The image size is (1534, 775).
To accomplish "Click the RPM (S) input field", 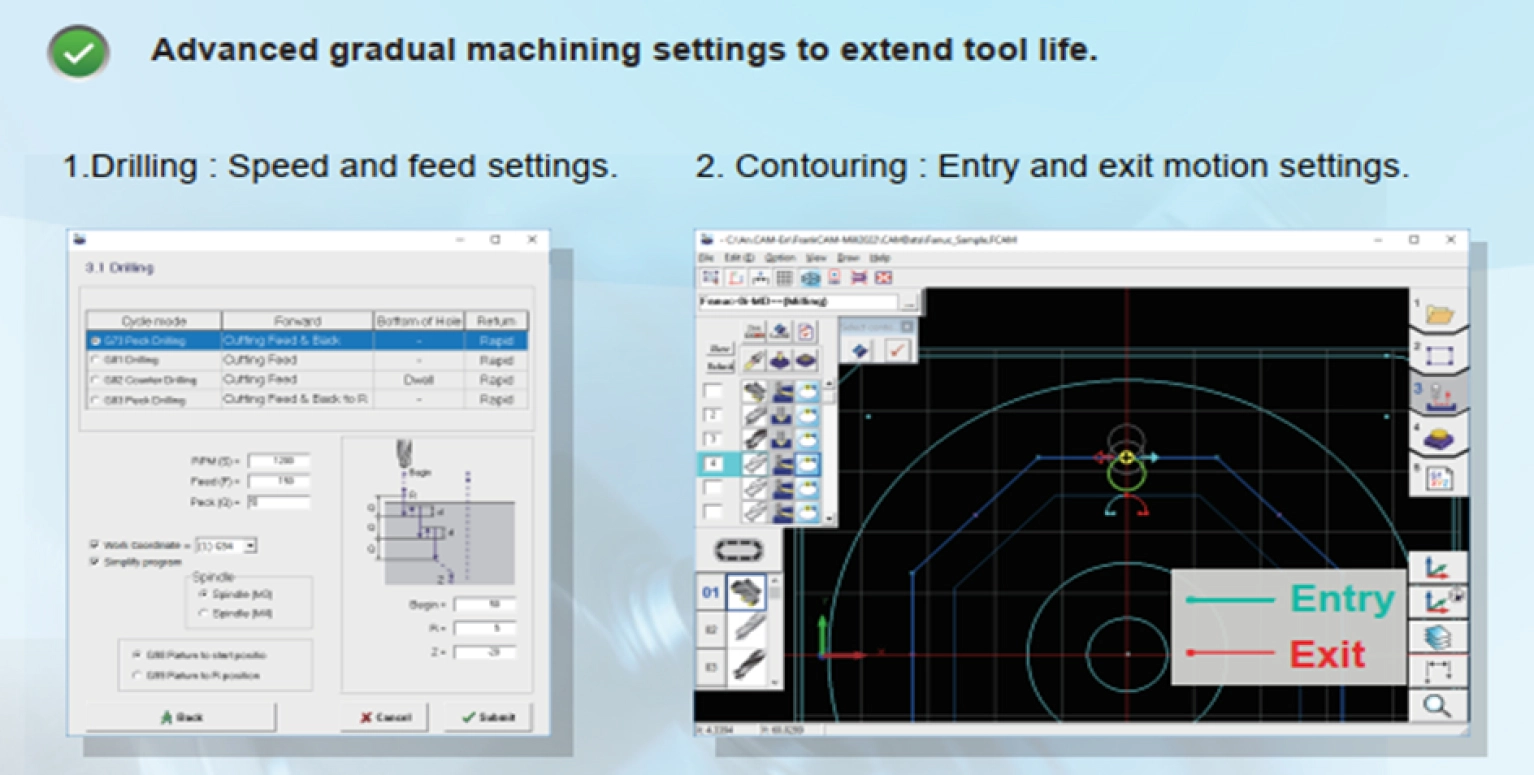I will (x=279, y=461).
